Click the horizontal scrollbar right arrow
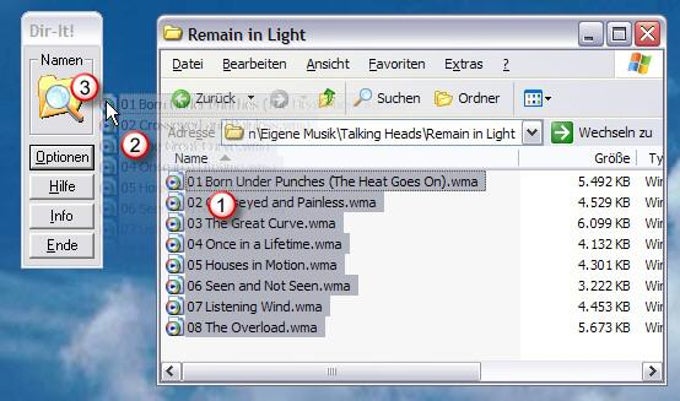680x401 pixels. (652, 371)
